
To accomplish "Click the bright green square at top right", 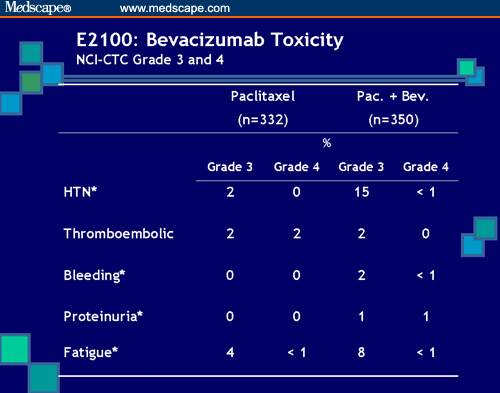I will tap(466, 68).
